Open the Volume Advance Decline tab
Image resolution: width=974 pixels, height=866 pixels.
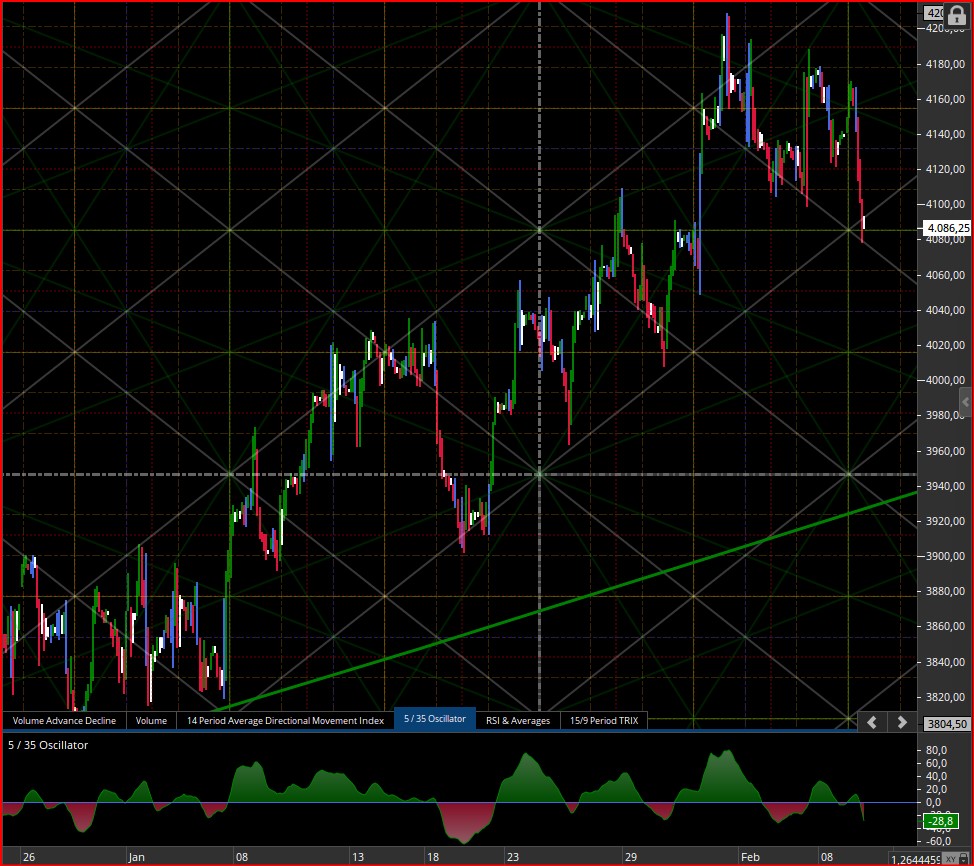click(64, 721)
